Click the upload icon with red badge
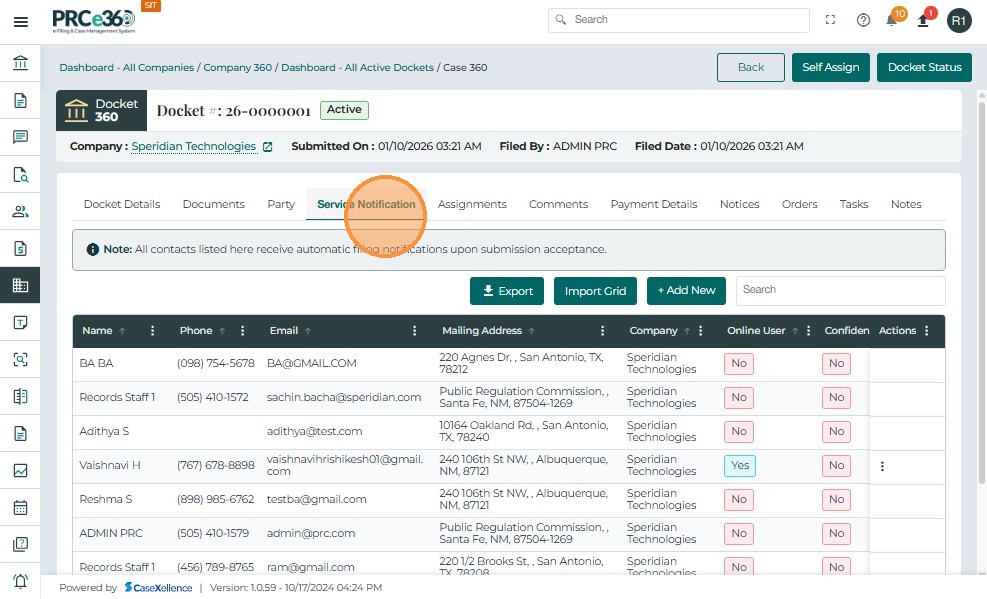 tap(923, 20)
